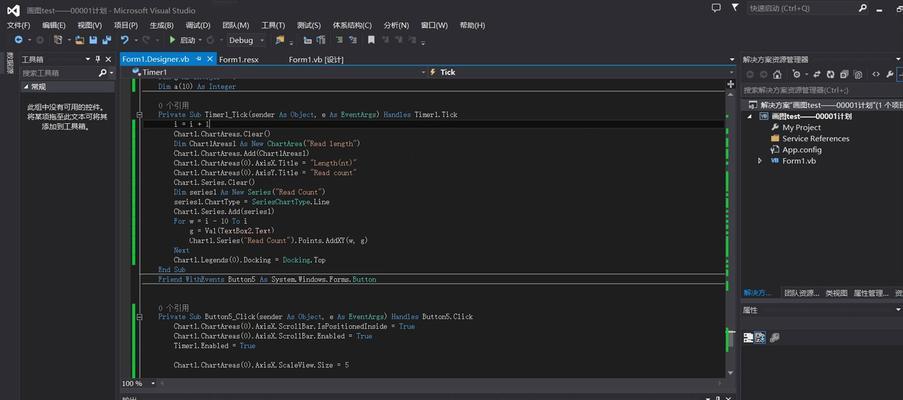This screenshot has width=903, height=400.
Task: Switch to the Form1.resx tab
Action: pos(238,60)
